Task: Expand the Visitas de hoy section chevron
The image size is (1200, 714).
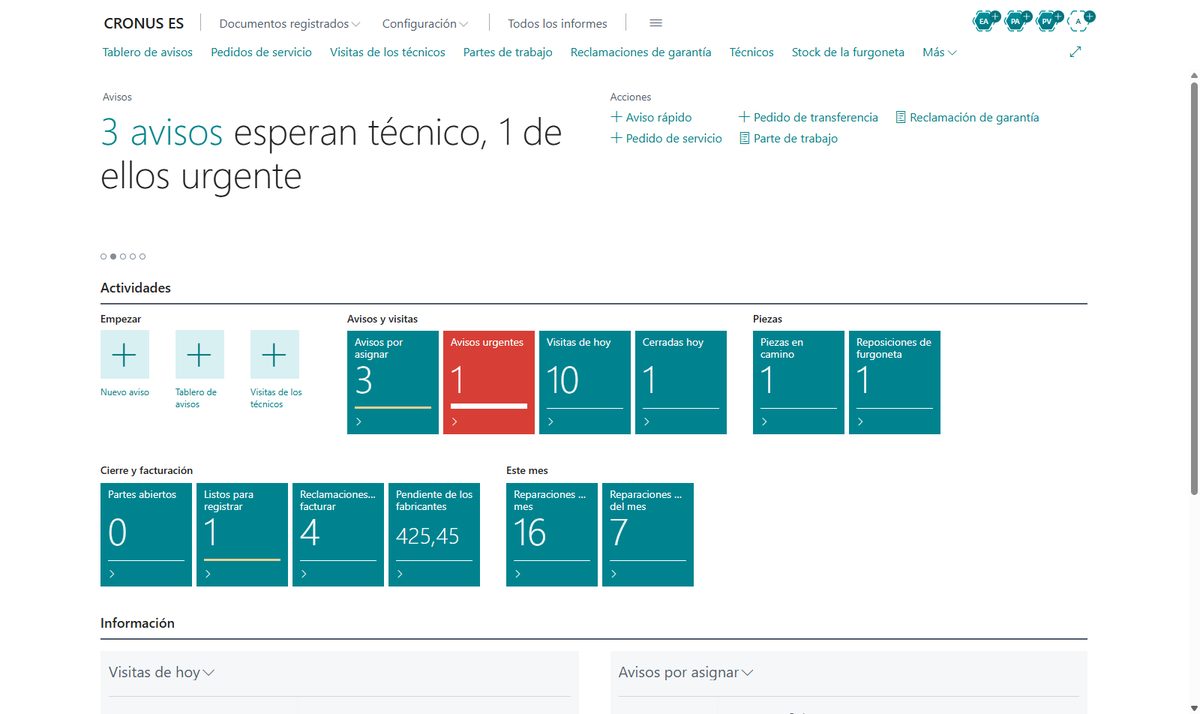Action: pos(209,673)
